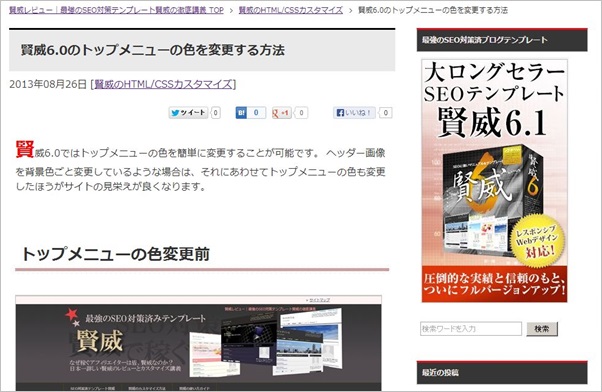
Task: Click the heading トップメニューの色変更前
Action: (x=116, y=254)
